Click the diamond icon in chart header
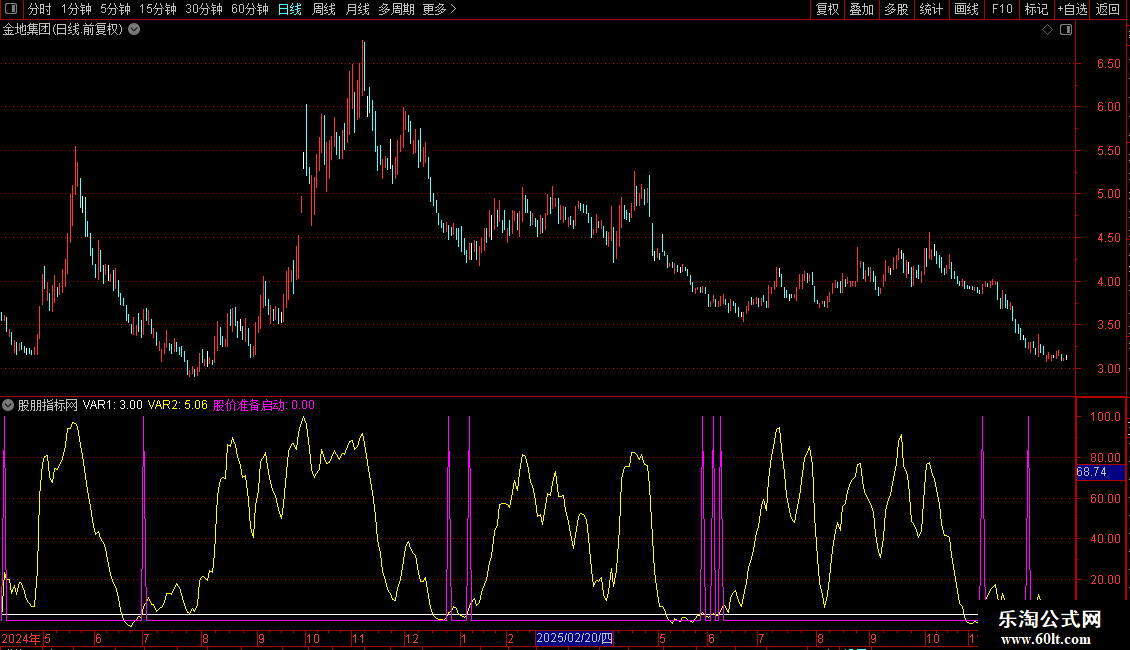 [1048, 29]
